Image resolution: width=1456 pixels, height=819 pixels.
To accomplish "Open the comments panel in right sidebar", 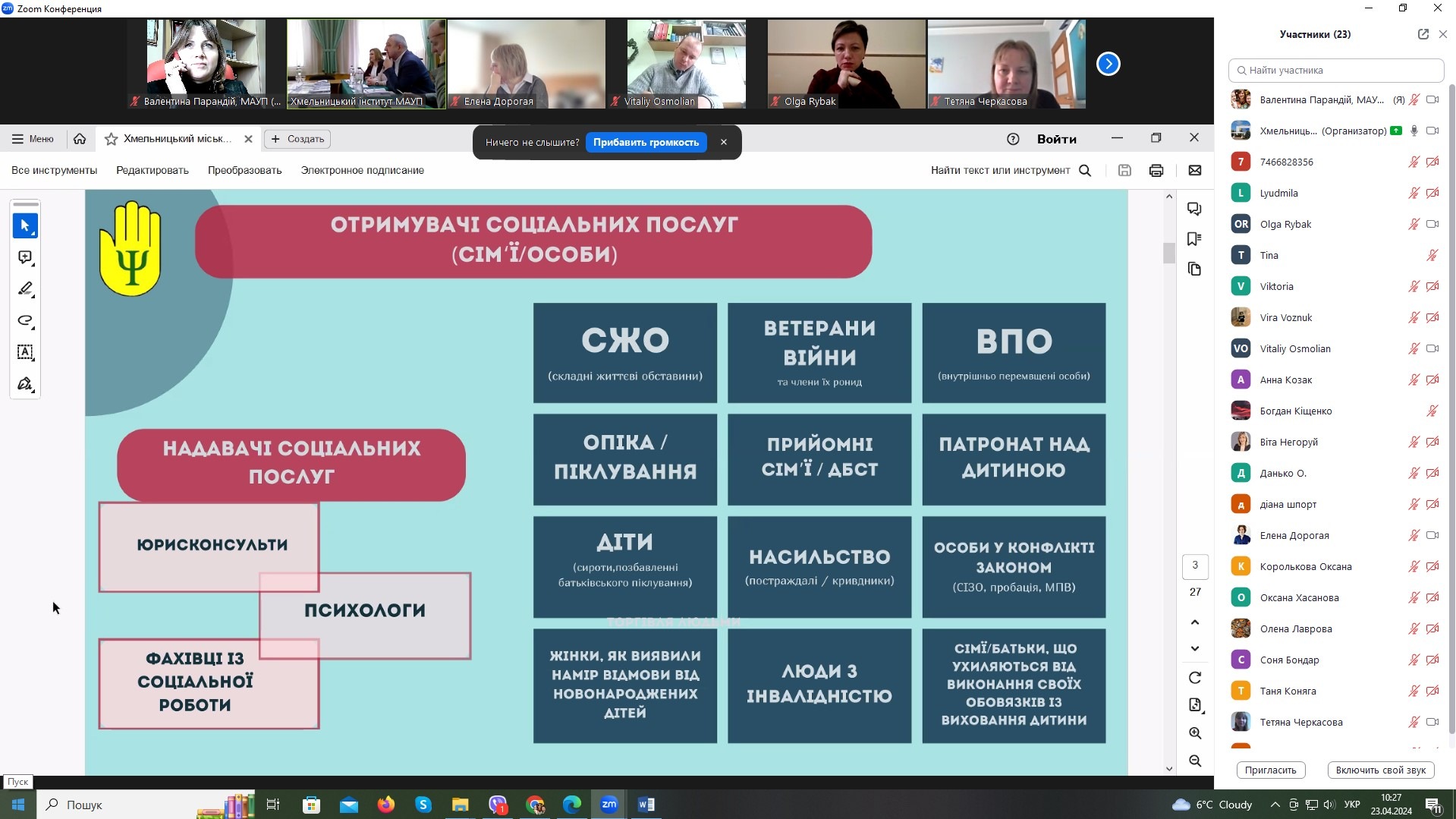I will (1194, 209).
